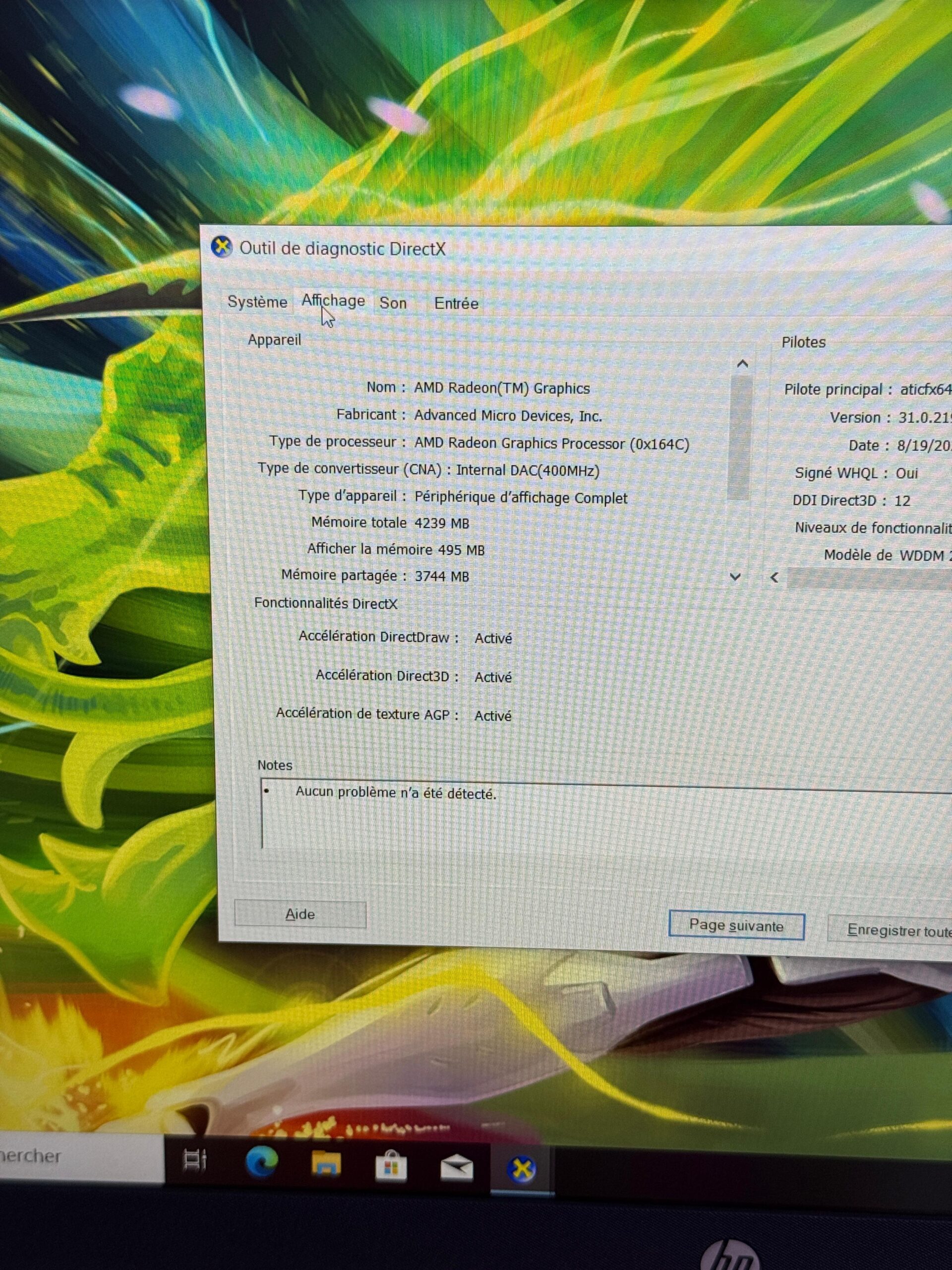The width and height of the screenshot is (952, 1270).
Task: Click the Pilote principal value
Action: tap(926, 390)
